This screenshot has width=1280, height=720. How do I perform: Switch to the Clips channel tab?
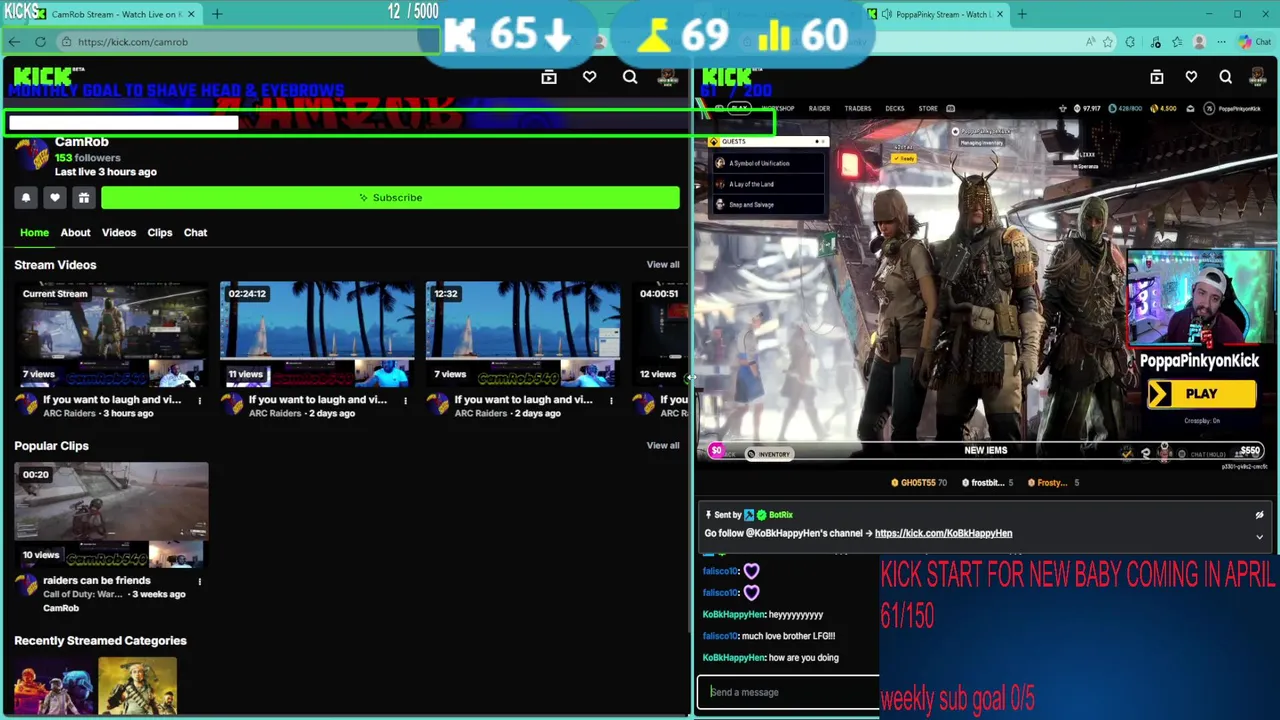tap(160, 233)
